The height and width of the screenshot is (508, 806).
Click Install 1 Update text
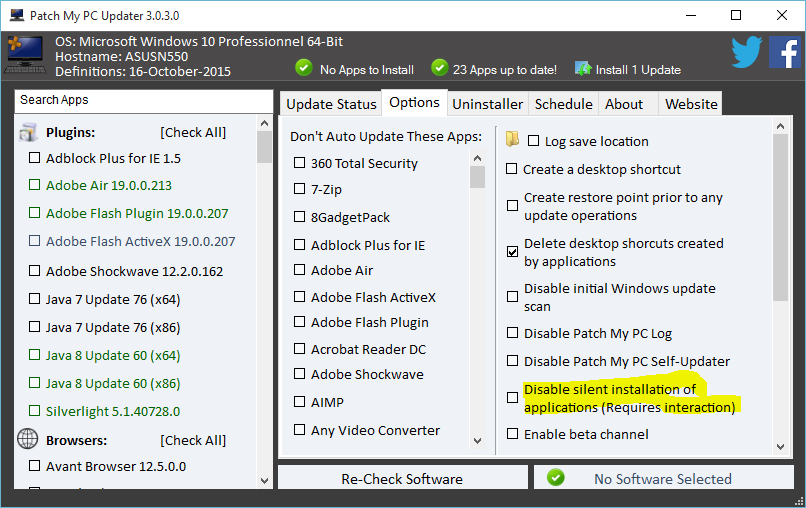[x=638, y=69]
